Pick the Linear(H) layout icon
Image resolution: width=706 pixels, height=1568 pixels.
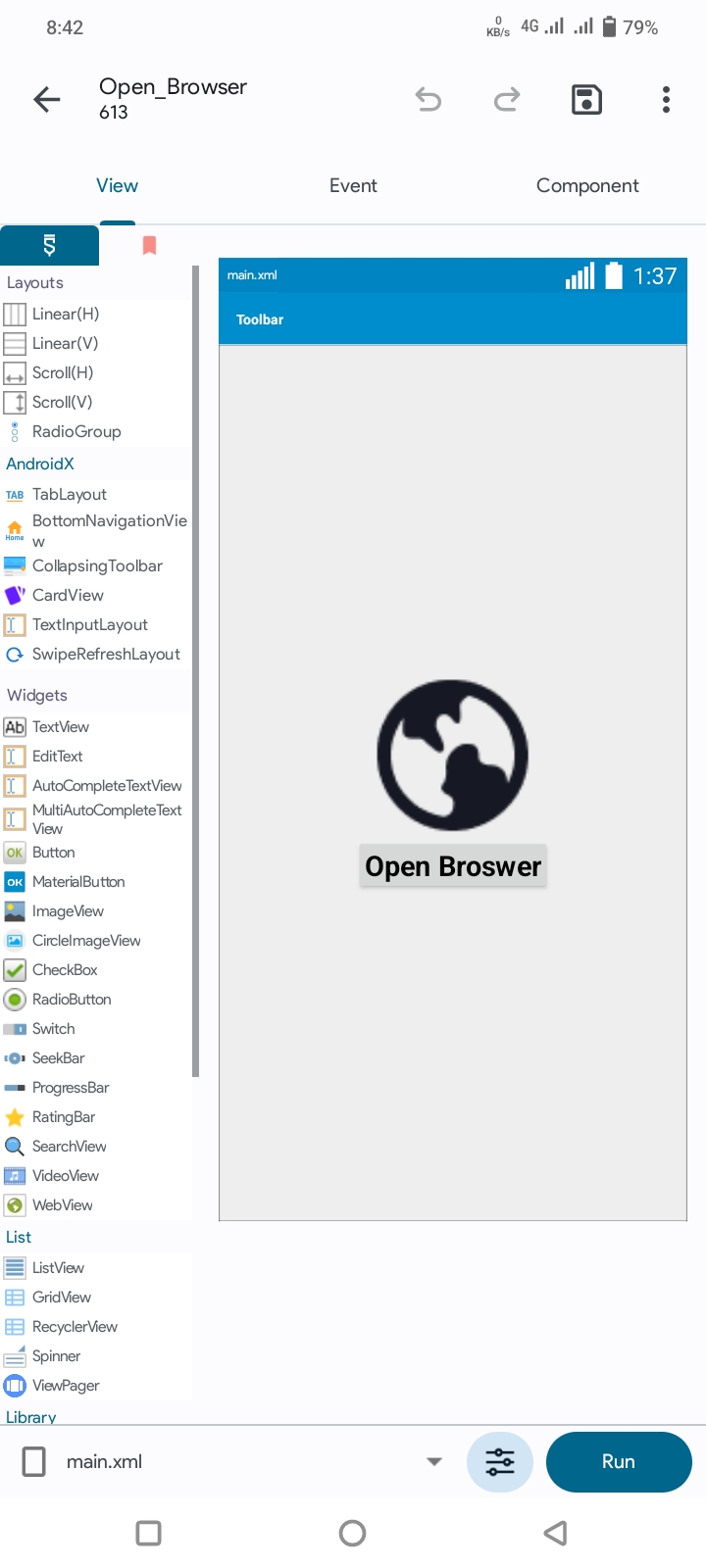tap(15, 315)
